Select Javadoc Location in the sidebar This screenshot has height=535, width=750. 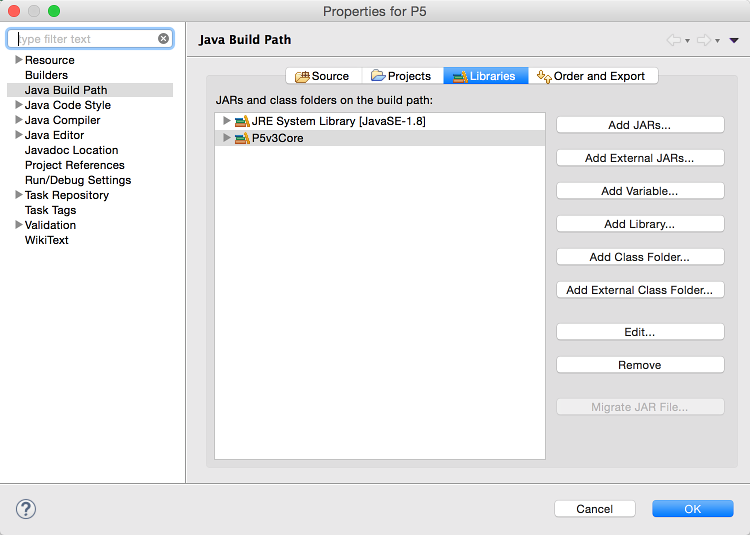click(71, 150)
